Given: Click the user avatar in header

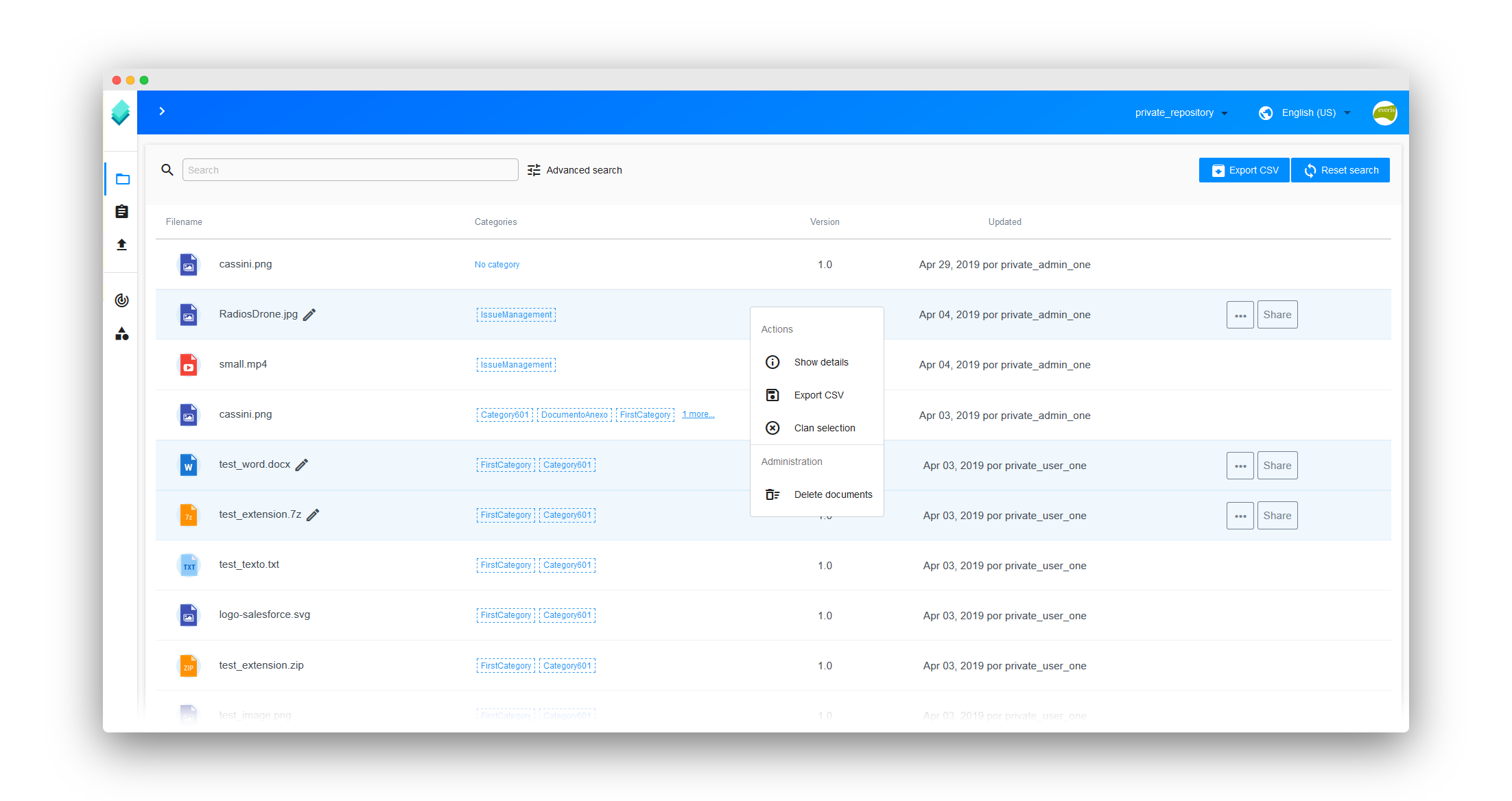Looking at the screenshot, I should (x=1384, y=112).
